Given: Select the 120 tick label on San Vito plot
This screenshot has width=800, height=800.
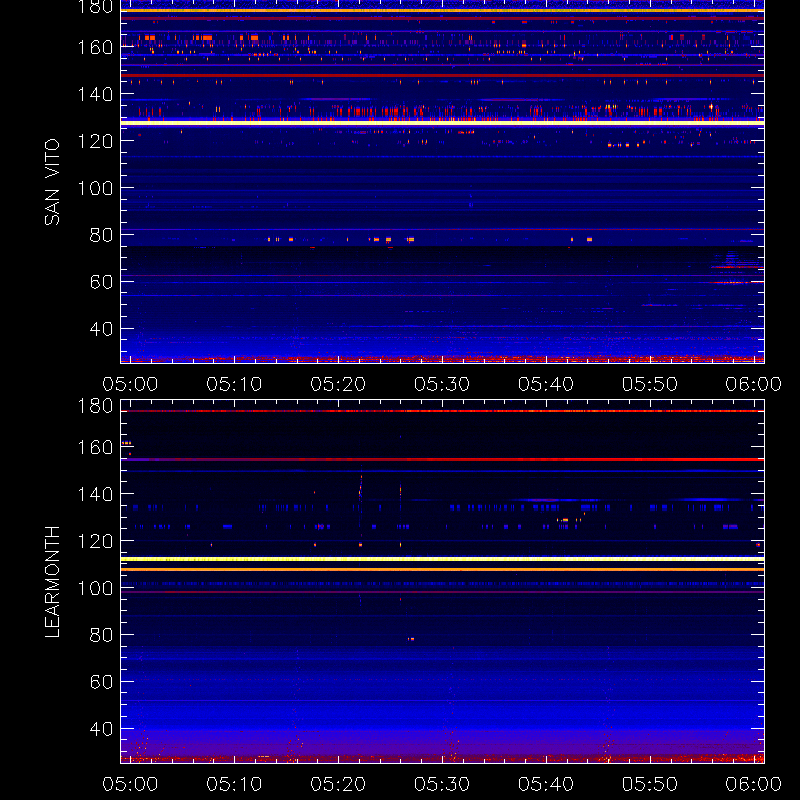Looking at the screenshot, I should point(95,141).
